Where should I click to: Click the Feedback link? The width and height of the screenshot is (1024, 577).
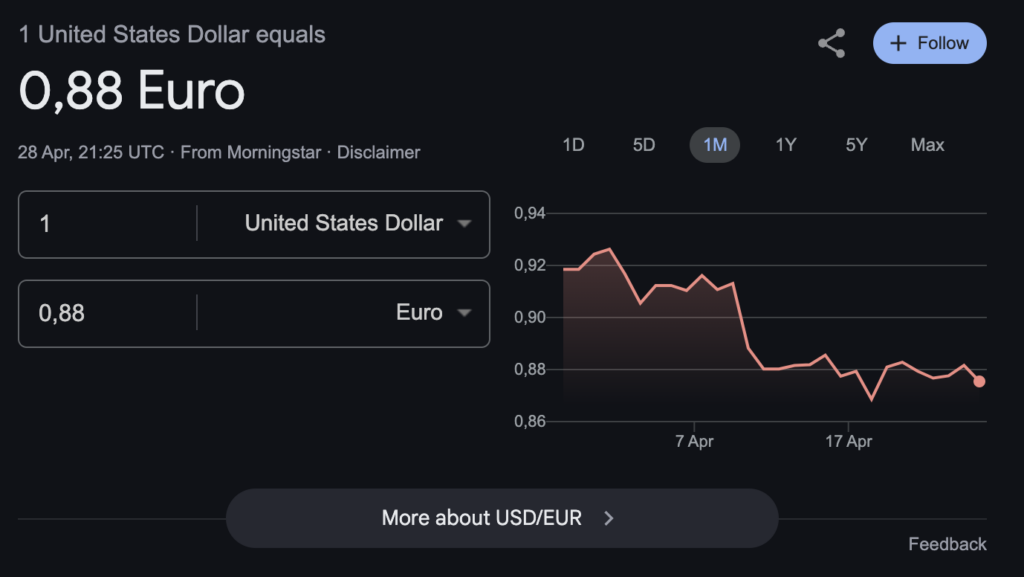[x=947, y=544]
